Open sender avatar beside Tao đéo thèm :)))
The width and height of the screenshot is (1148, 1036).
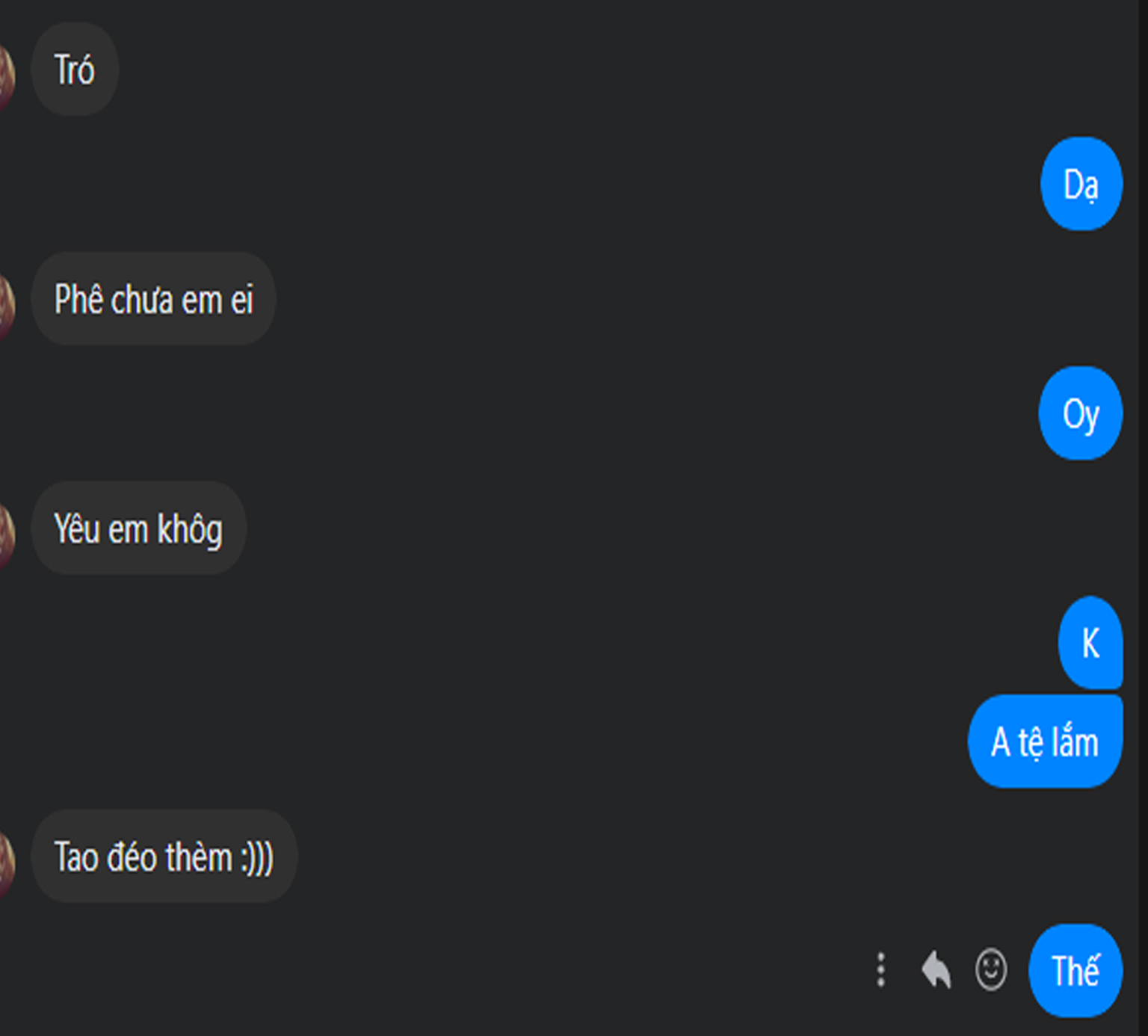pos(7,863)
